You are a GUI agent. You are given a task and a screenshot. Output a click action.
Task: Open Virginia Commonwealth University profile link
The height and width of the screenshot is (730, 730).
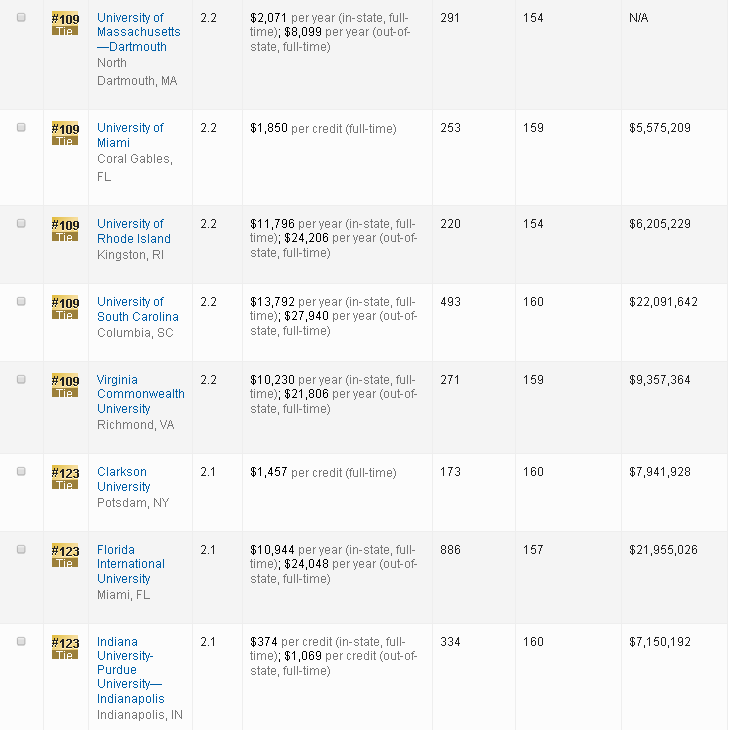140,394
